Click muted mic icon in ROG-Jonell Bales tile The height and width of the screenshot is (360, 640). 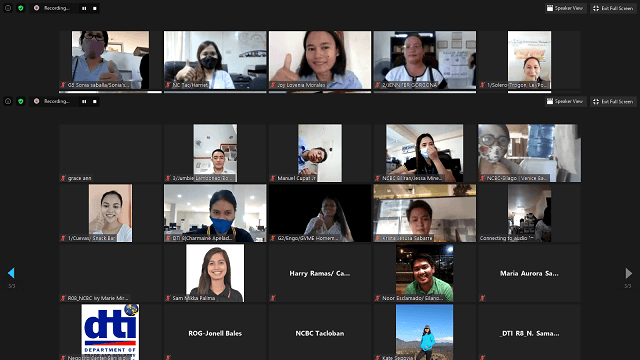click(x=168, y=358)
